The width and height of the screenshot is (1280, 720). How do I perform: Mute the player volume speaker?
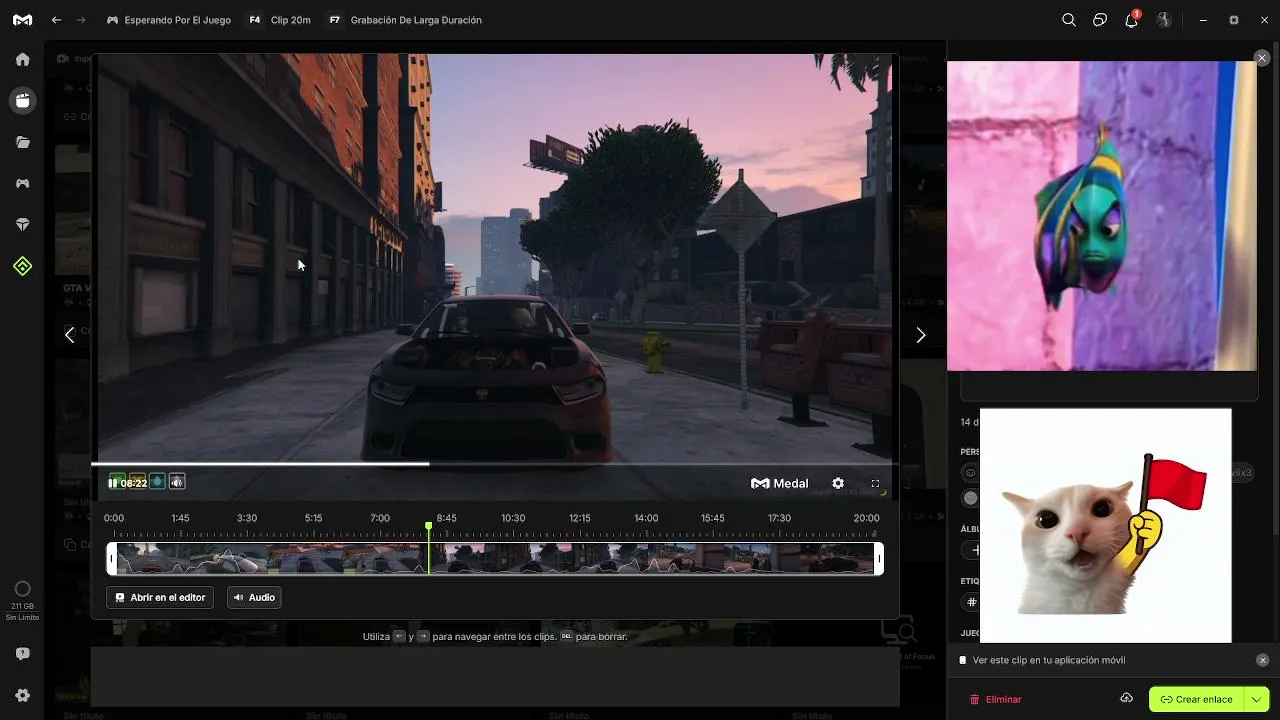pyautogui.click(x=177, y=483)
